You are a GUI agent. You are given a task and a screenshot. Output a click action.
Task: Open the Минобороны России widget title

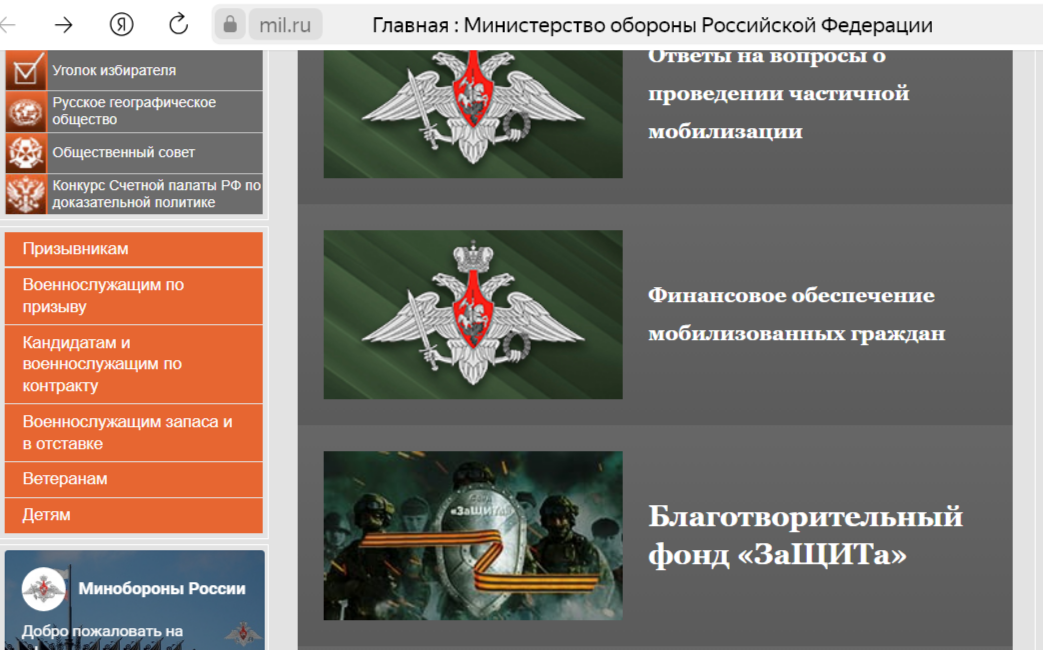coord(162,589)
